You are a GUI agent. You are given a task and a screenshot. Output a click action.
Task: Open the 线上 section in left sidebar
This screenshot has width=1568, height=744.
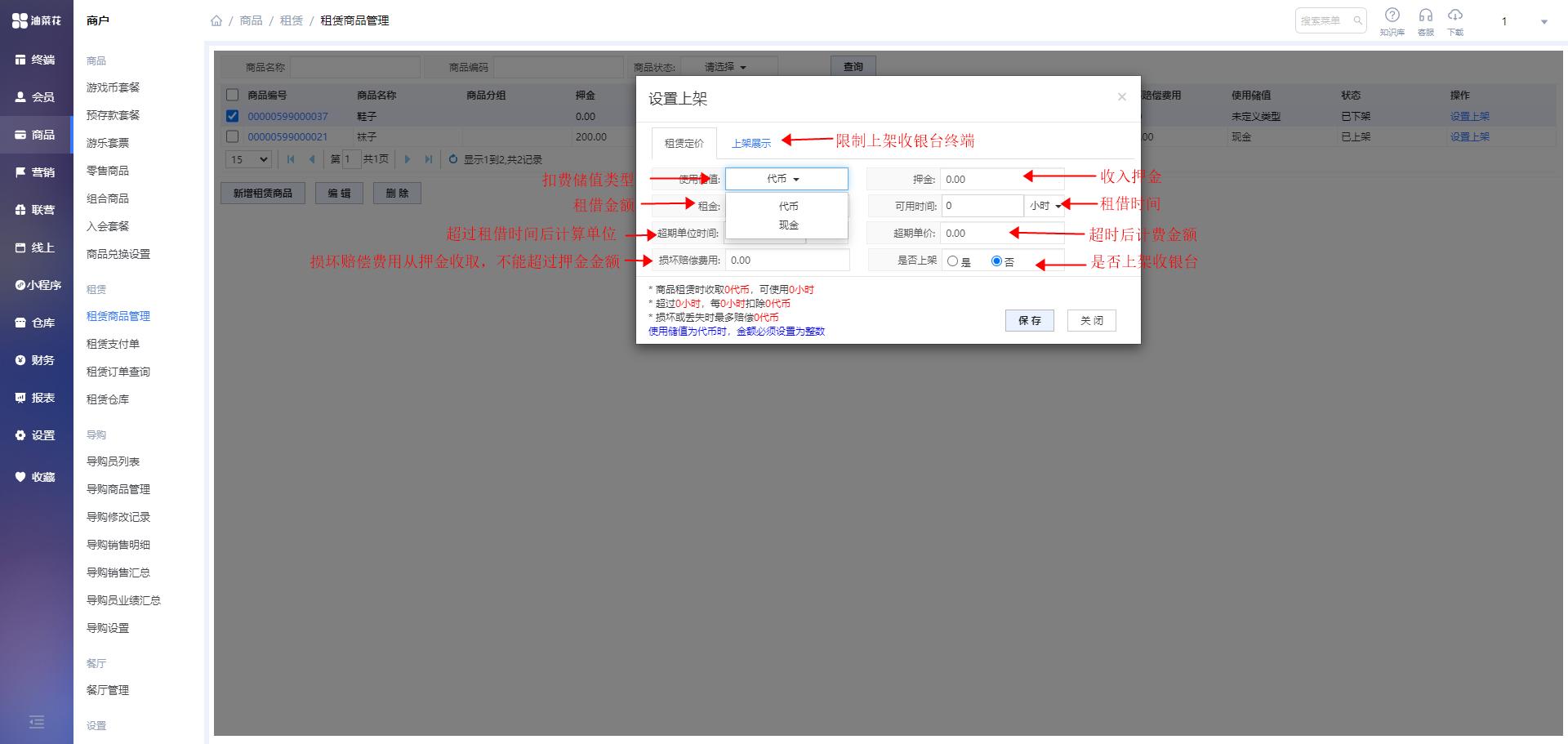point(36,247)
